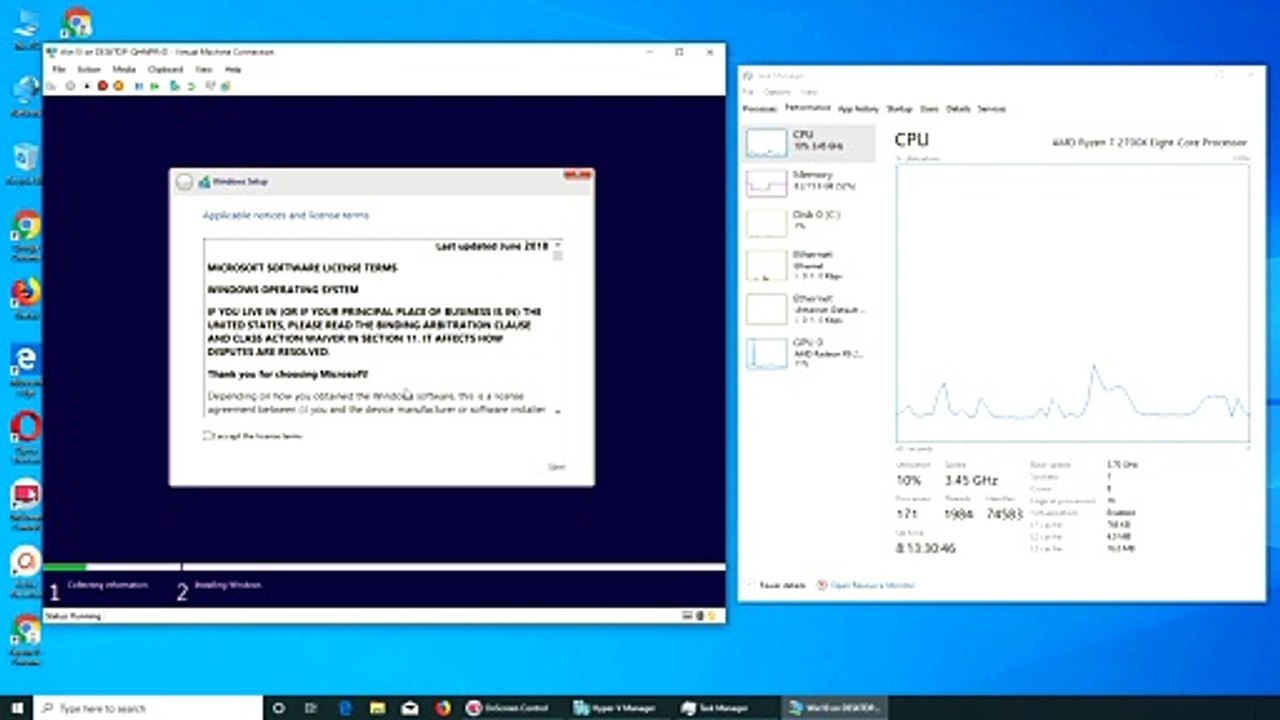Open the Clipboard menu in VM Connection
1280x720 pixels.
[165, 69]
